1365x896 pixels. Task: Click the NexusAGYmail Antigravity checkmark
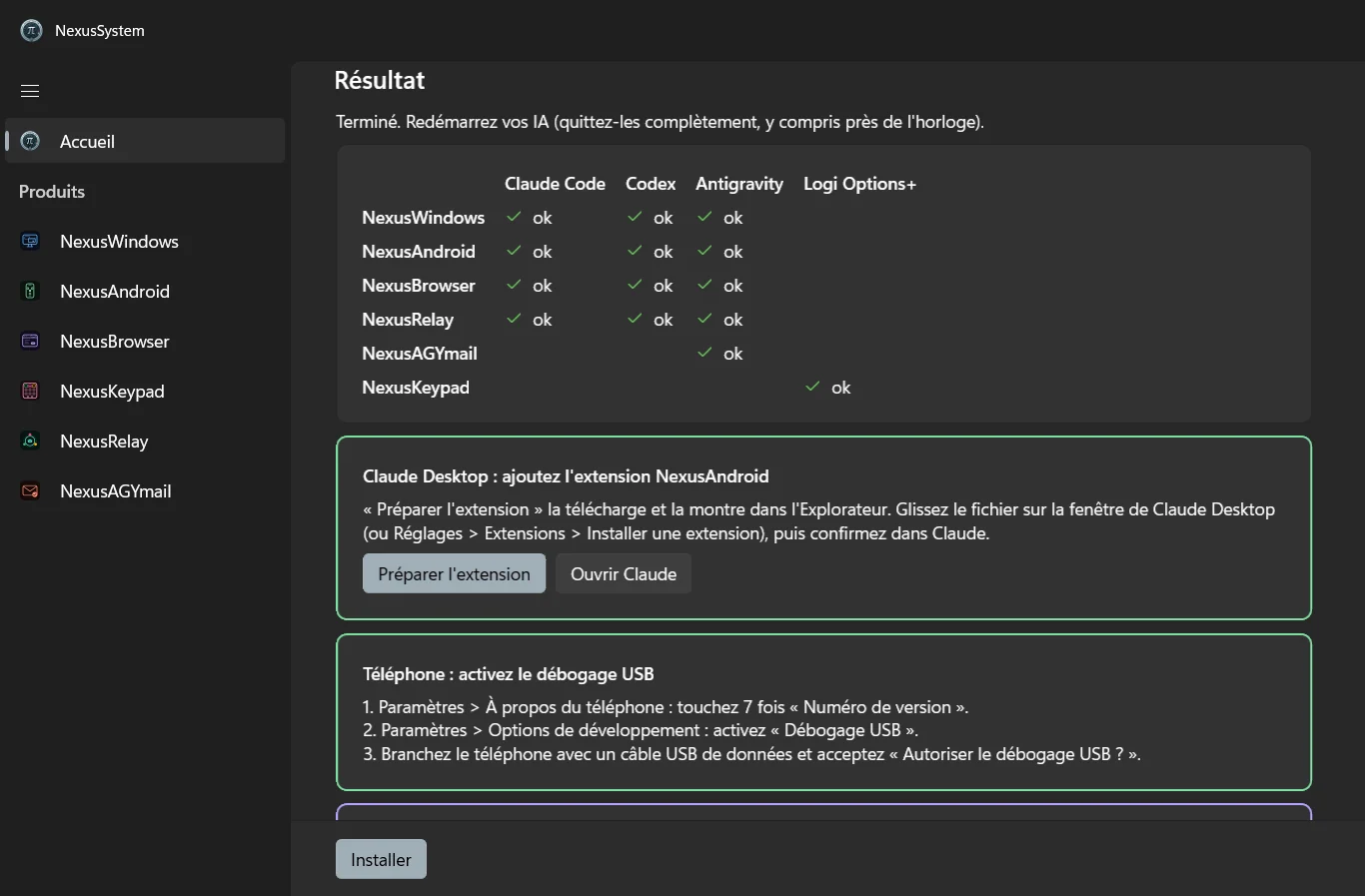[704, 353]
